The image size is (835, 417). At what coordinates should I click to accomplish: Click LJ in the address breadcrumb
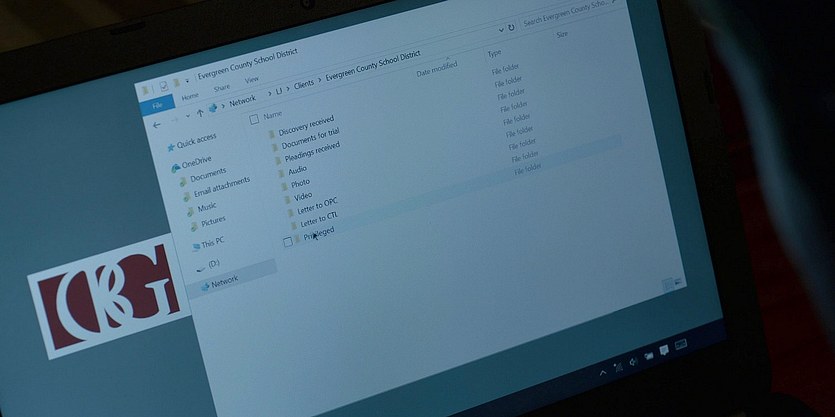[279, 92]
